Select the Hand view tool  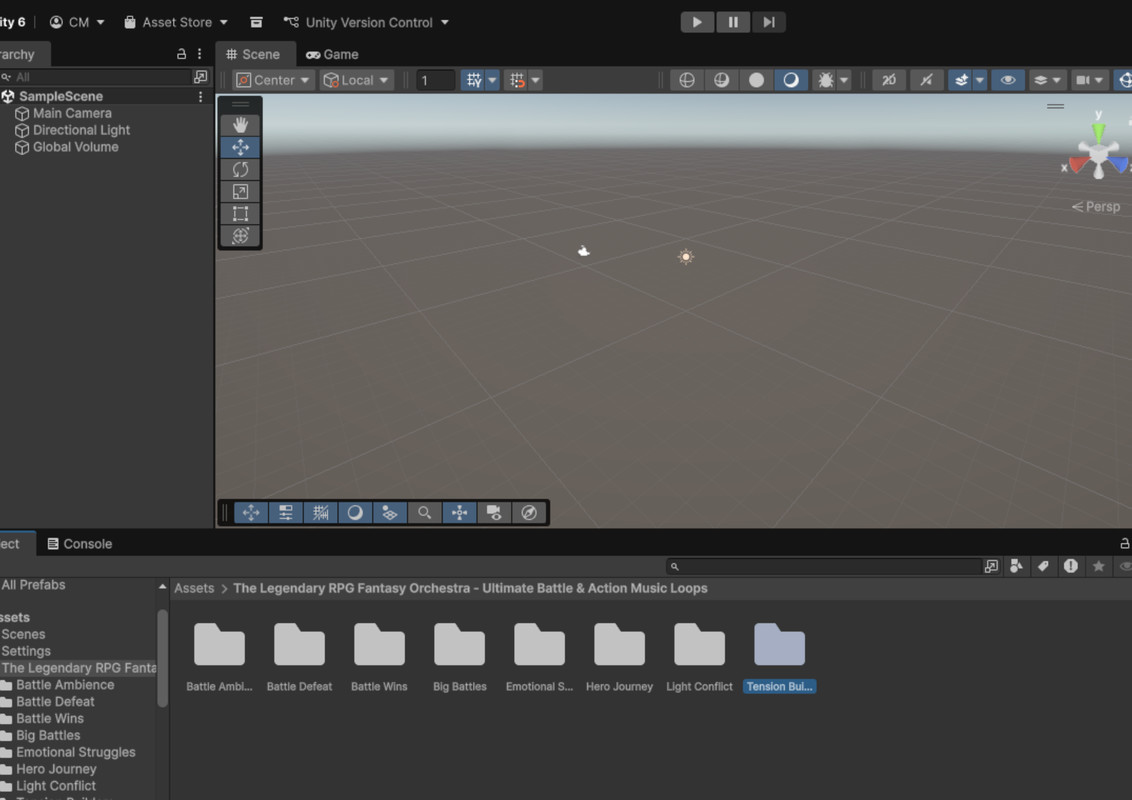pyautogui.click(x=240, y=125)
